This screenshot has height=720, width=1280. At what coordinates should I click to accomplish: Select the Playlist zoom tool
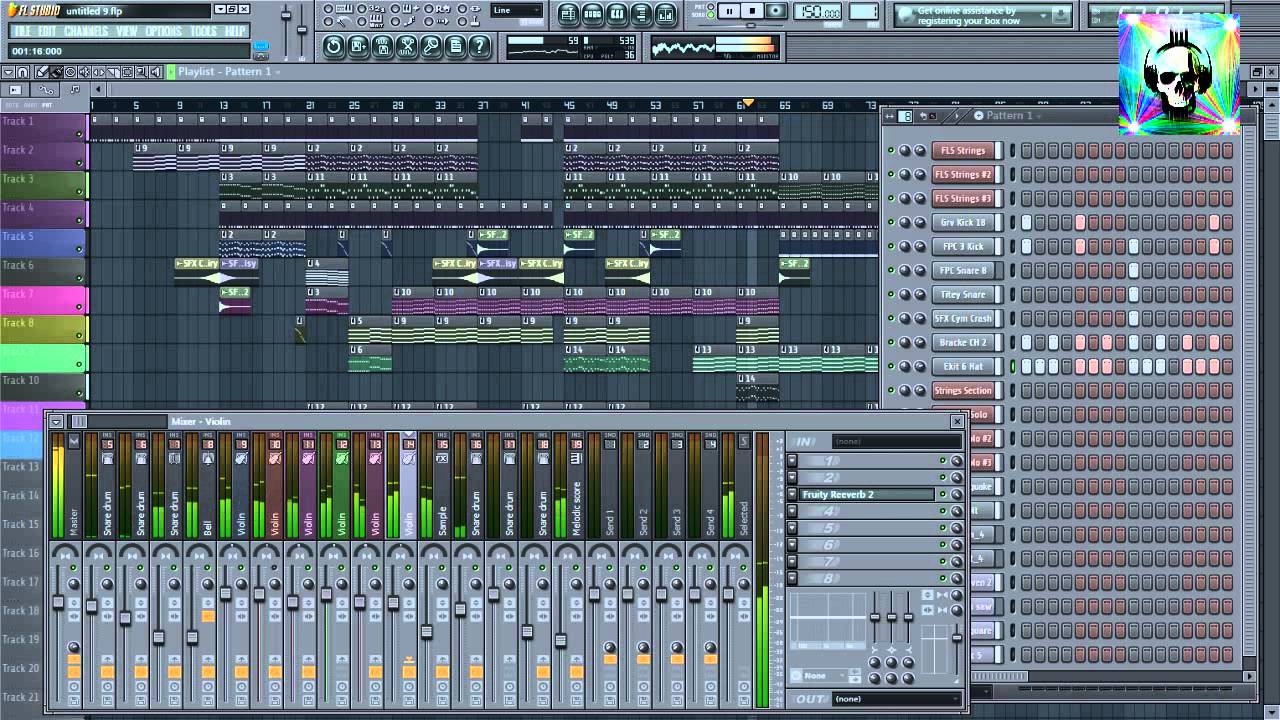click(x=141, y=72)
